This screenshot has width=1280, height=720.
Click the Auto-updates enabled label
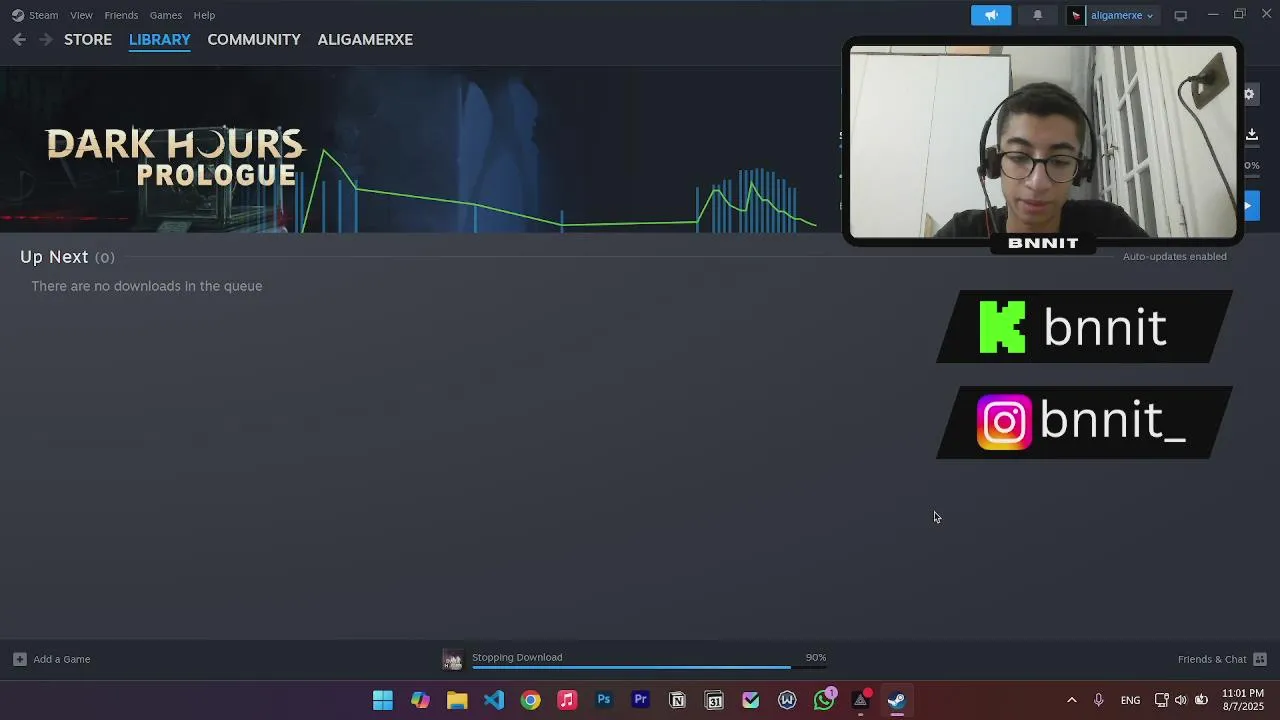coord(1174,257)
